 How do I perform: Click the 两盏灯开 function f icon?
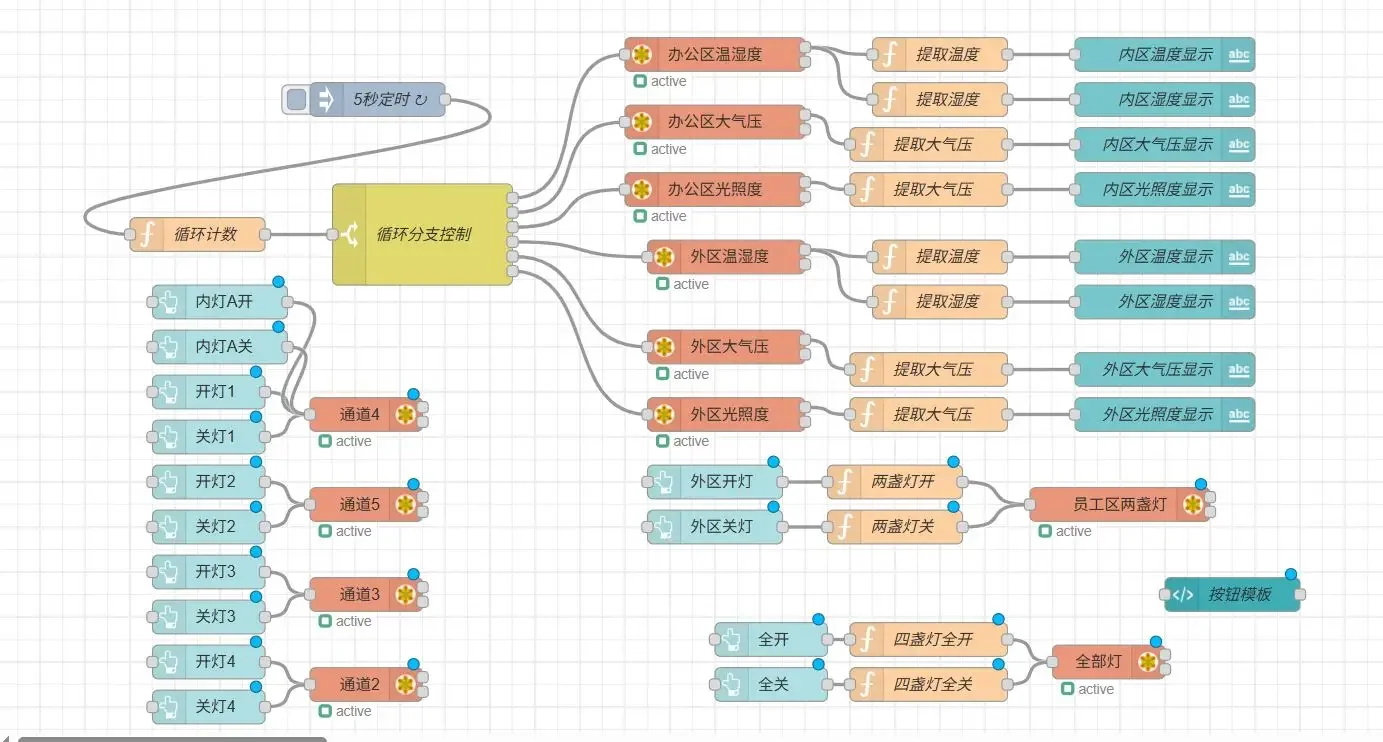click(x=846, y=481)
